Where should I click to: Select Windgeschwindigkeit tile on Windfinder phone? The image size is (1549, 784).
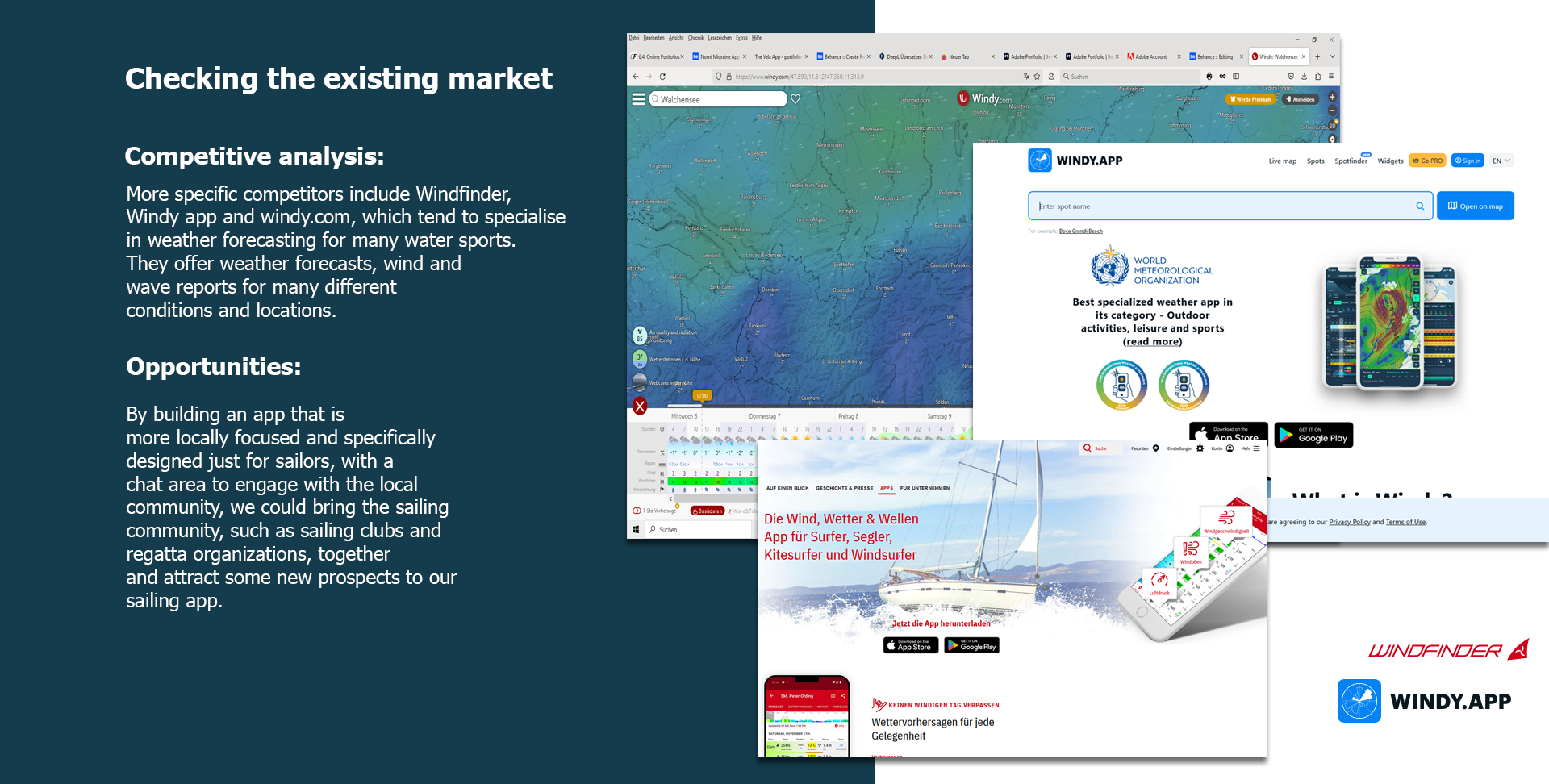click(1226, 522)
